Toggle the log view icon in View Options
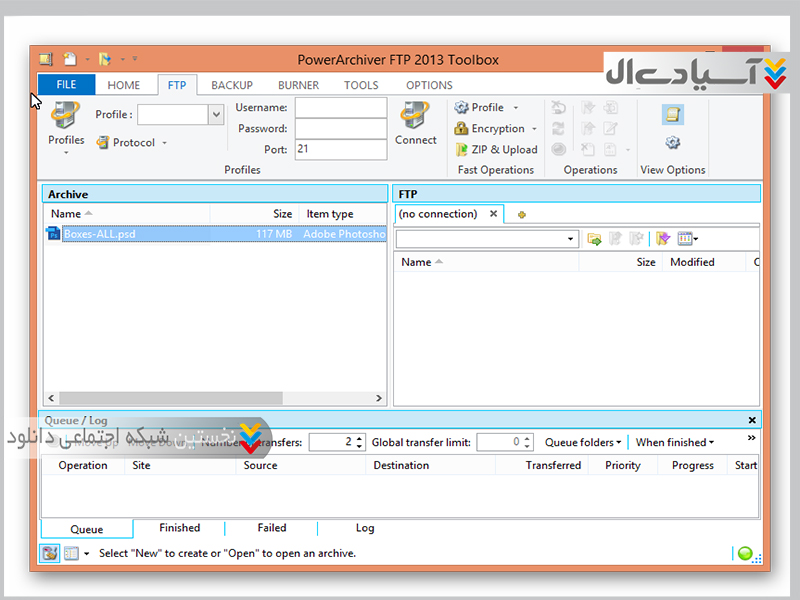The width and height of the screenshot is (800, 600). coord(673,115)
